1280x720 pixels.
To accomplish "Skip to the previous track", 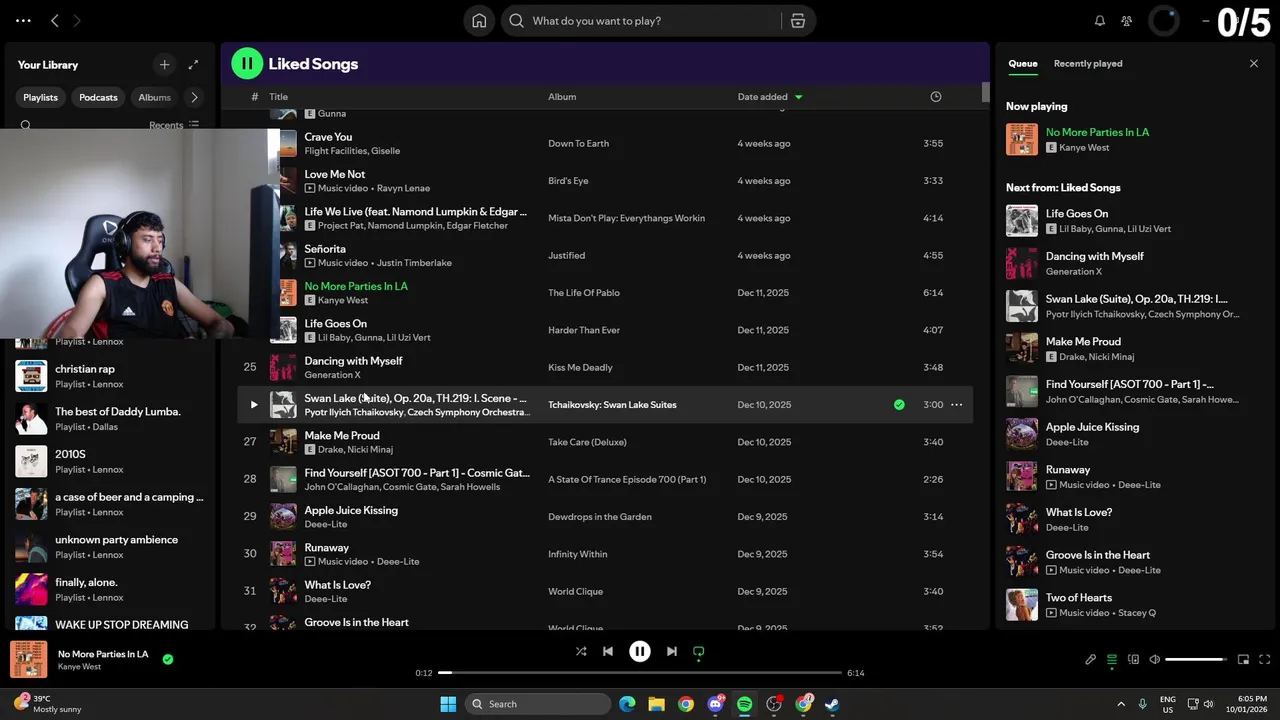I will point(607,651).
